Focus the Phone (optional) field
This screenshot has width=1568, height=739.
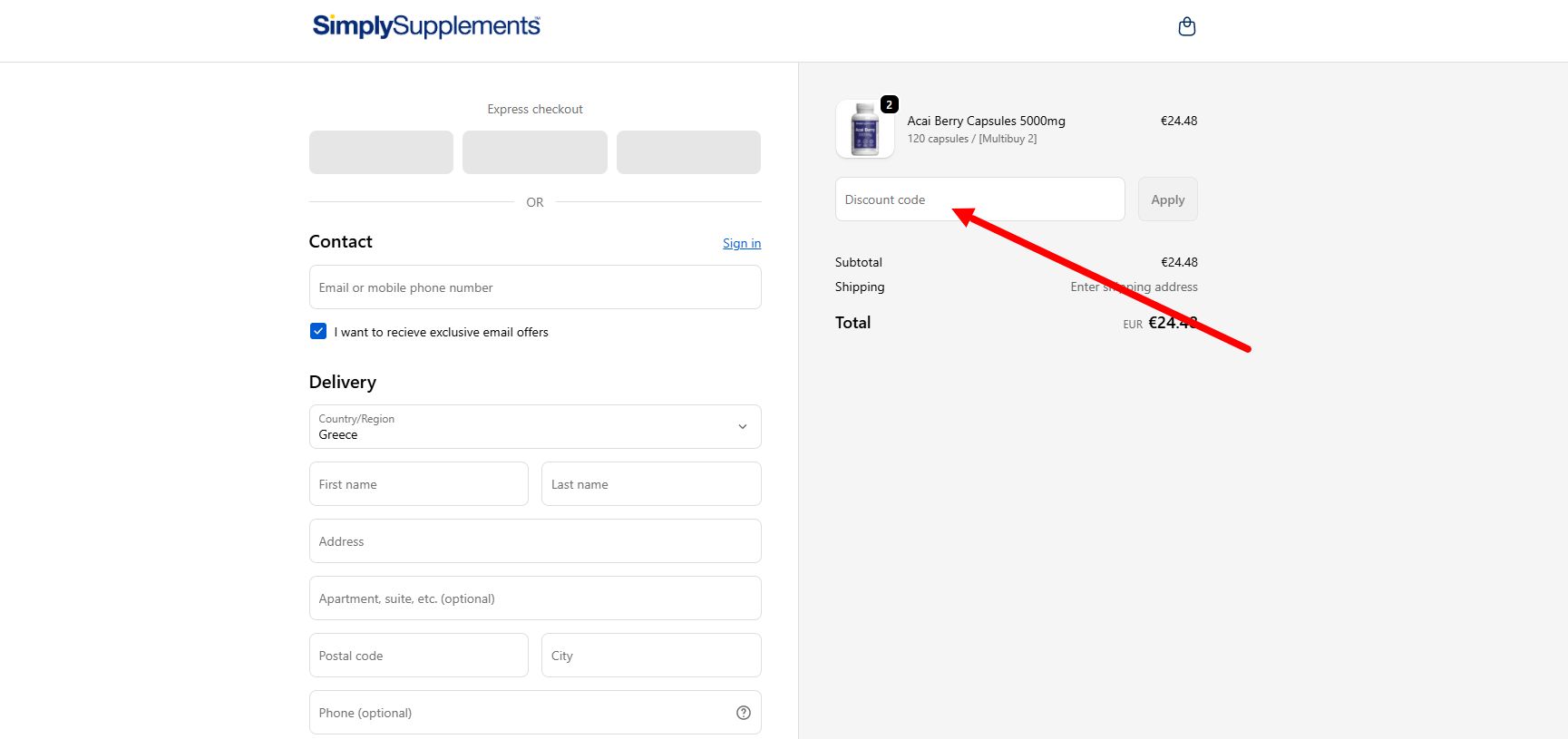(x=535, y=713)
